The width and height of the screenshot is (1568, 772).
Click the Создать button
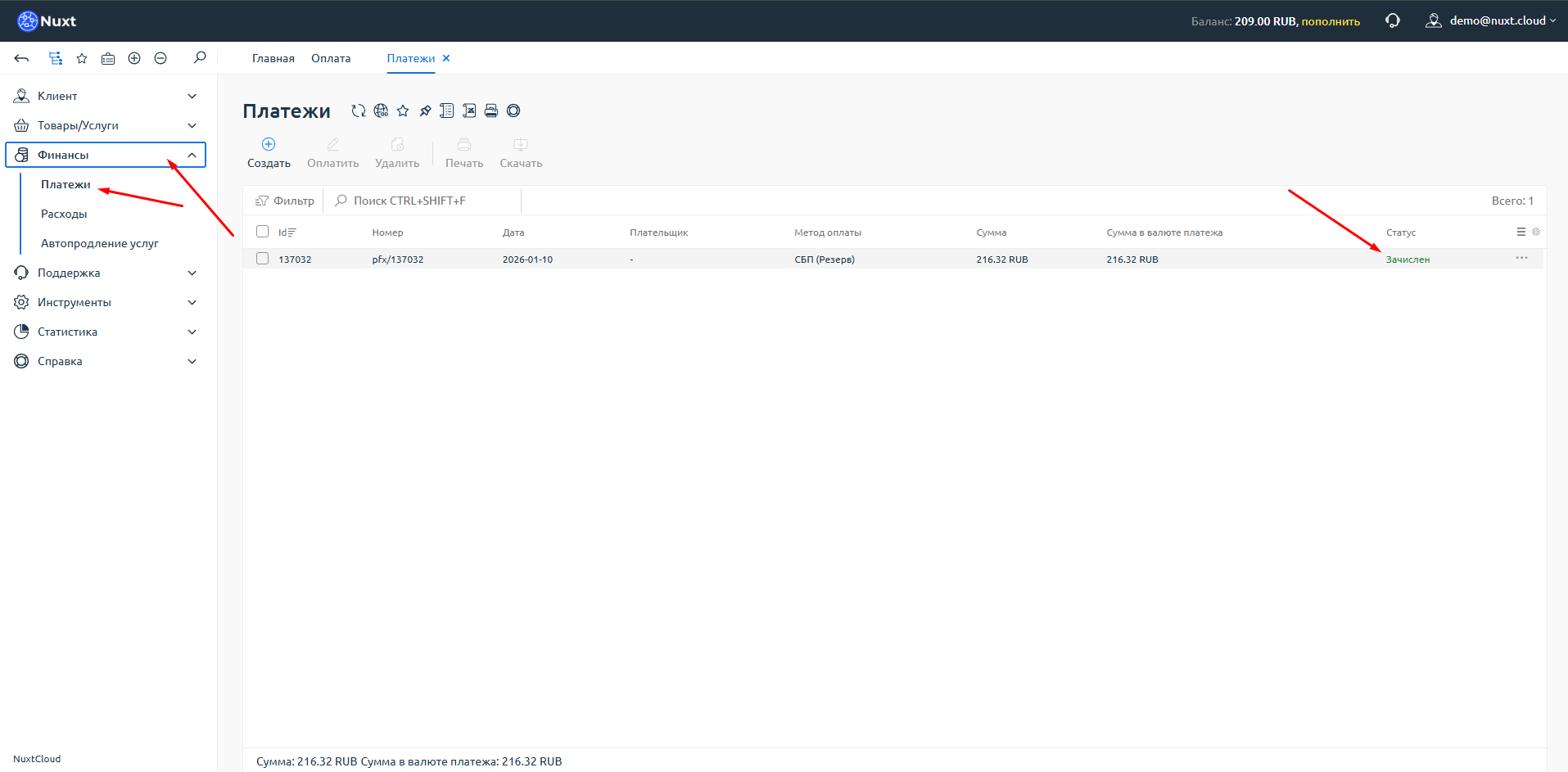click(x=269, y=153)
